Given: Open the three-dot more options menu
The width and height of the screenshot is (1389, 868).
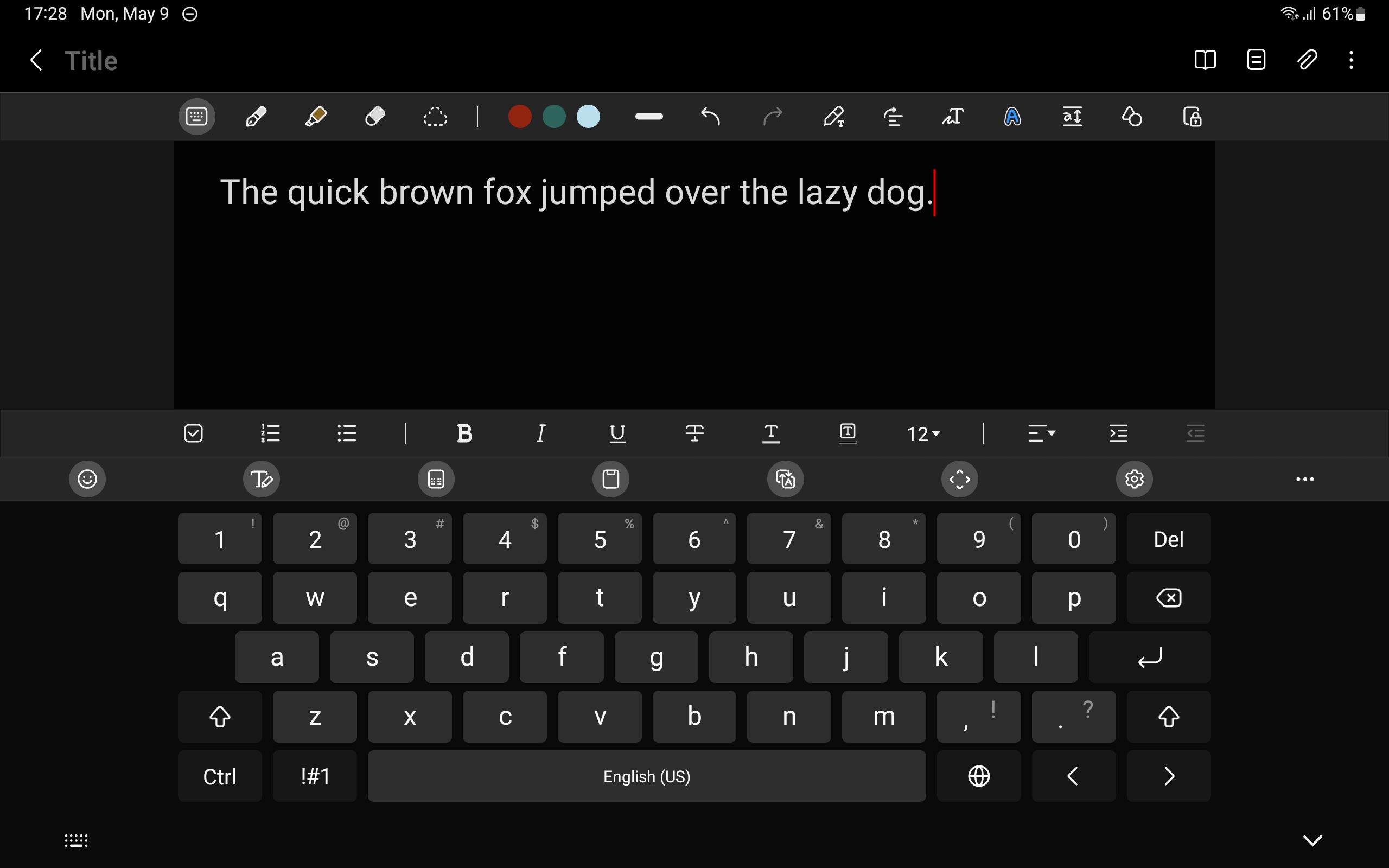Looking at the screenshot, I should click(x=1351, y=60).
